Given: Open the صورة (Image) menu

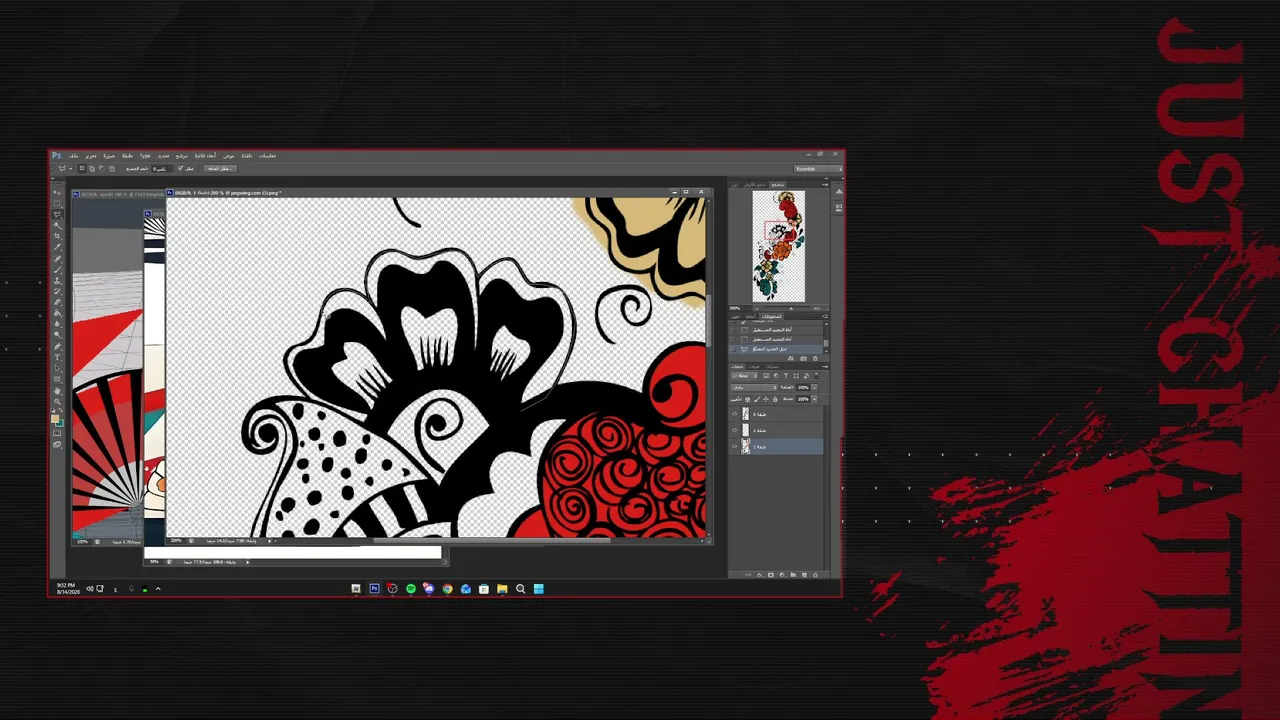Looking at the screenshot, I should point(109,156).
